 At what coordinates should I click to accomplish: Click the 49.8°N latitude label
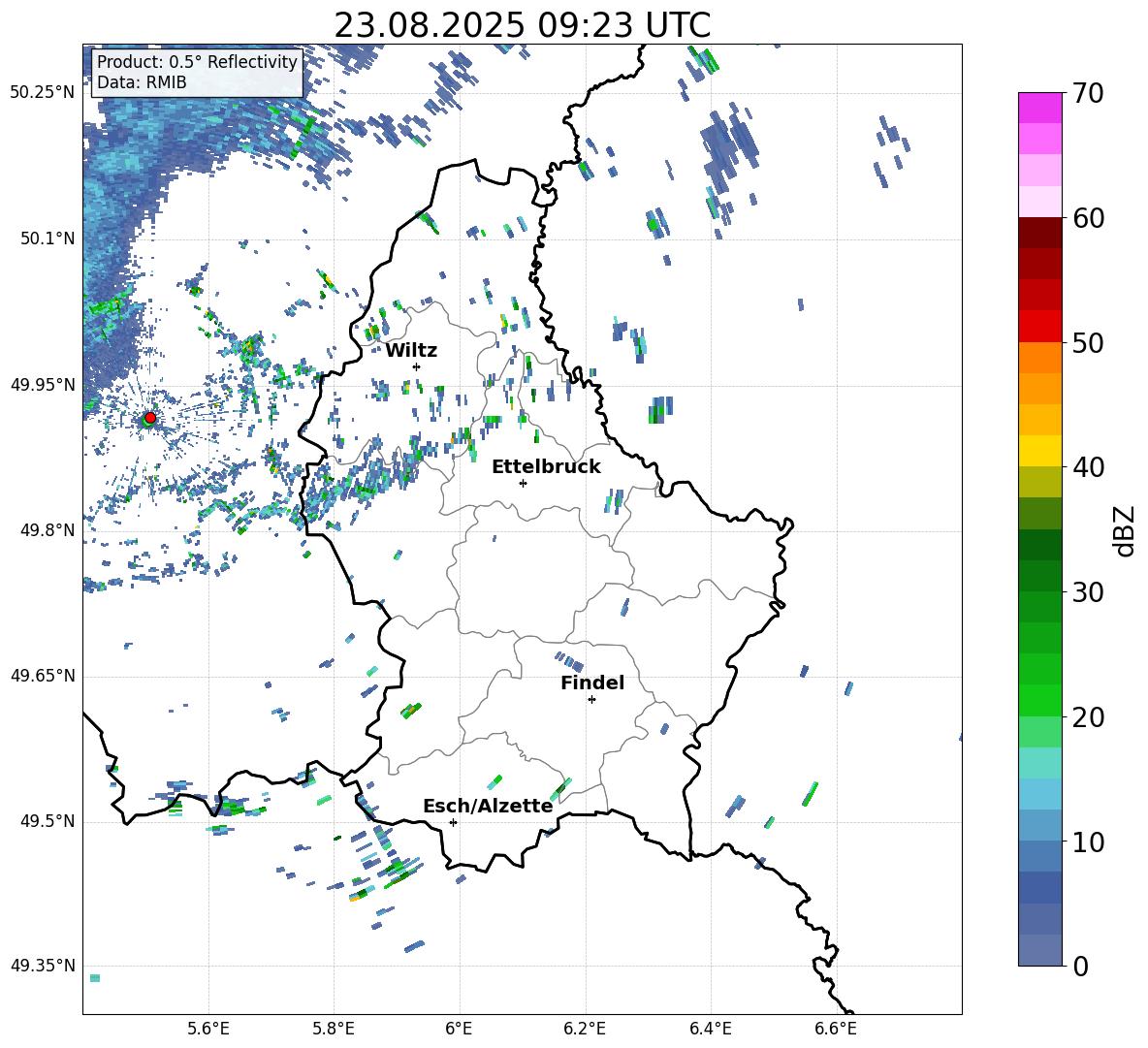click(47, 530)
